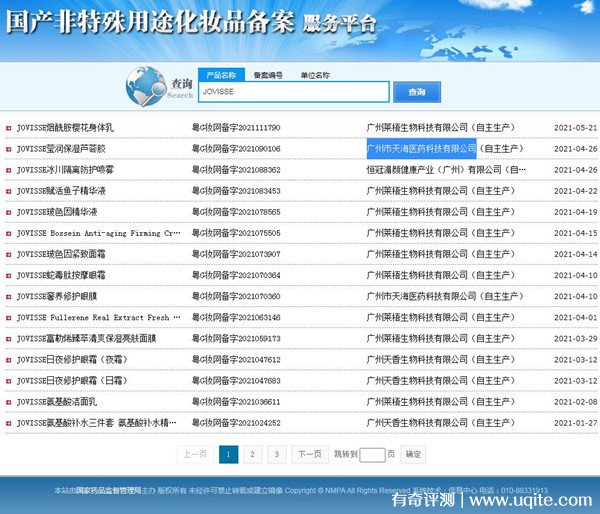Click red bullet icon beside JOVISSE氨基酸洁面乳
The width and height of the screenshot is (600, 514).
coord(9,401)
